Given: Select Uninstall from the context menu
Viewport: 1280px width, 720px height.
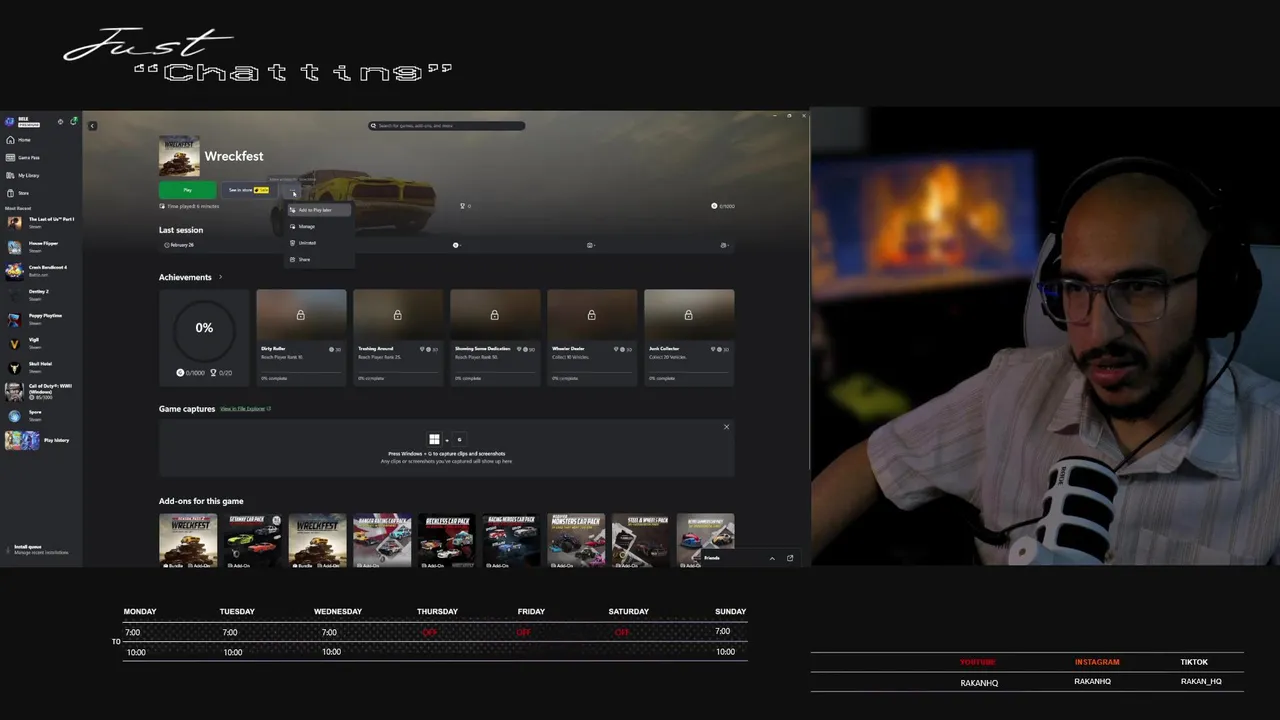Looking at the screenshot, I should 318,243.
